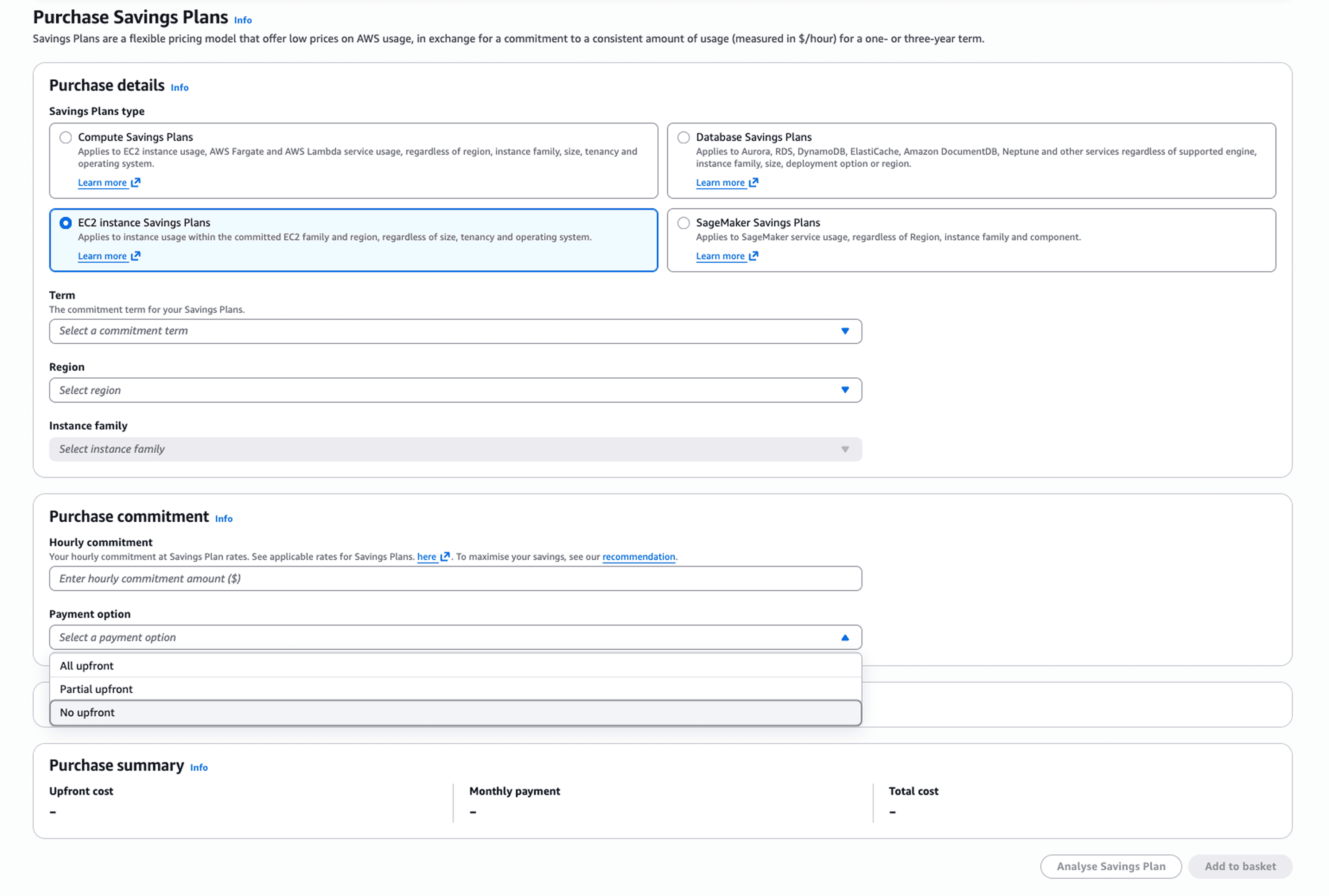Click external link icon beside Compute Learn more

click(x=136, y=182)
